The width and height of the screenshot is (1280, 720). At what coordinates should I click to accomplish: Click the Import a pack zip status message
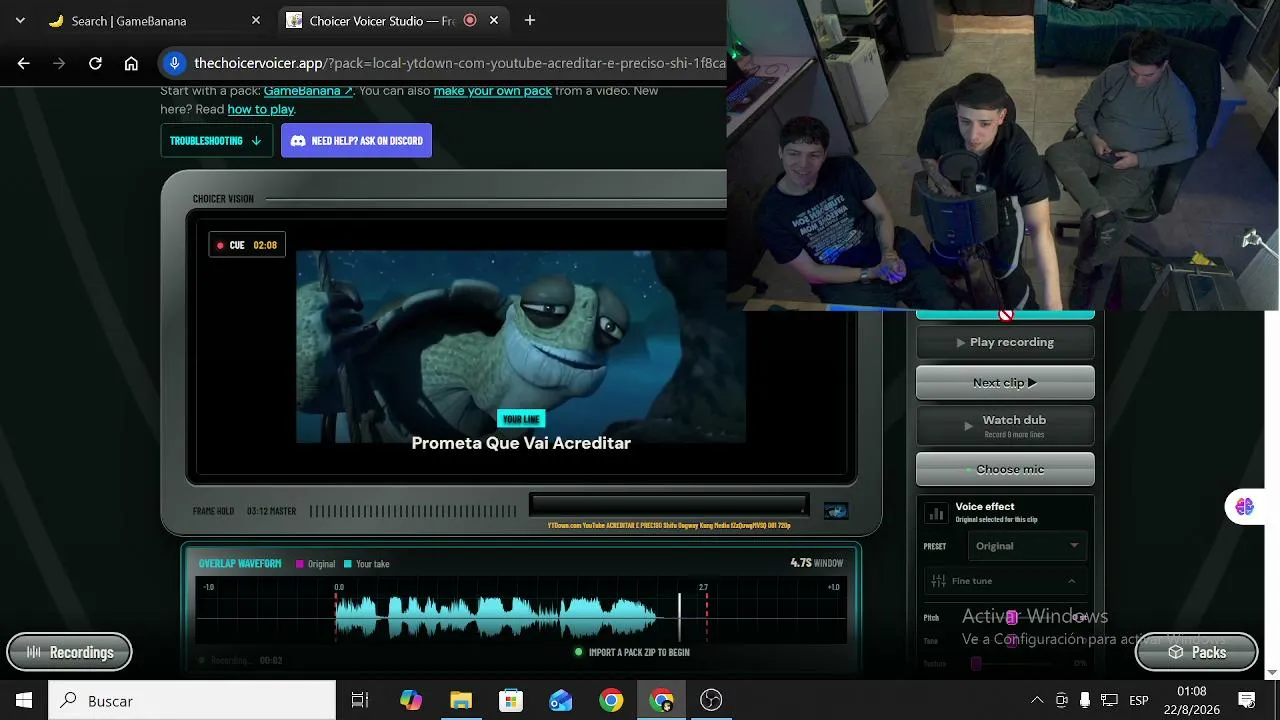(x=632, y=652)
